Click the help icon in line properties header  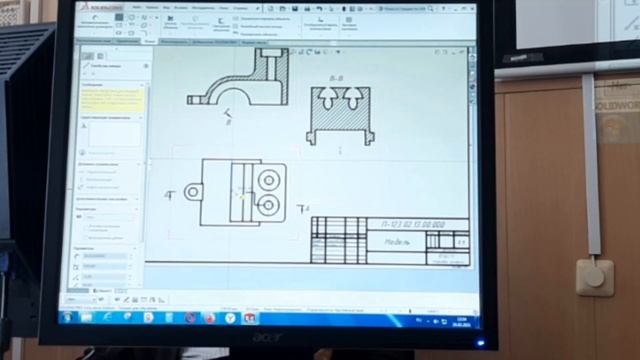[x=146, y=66]
